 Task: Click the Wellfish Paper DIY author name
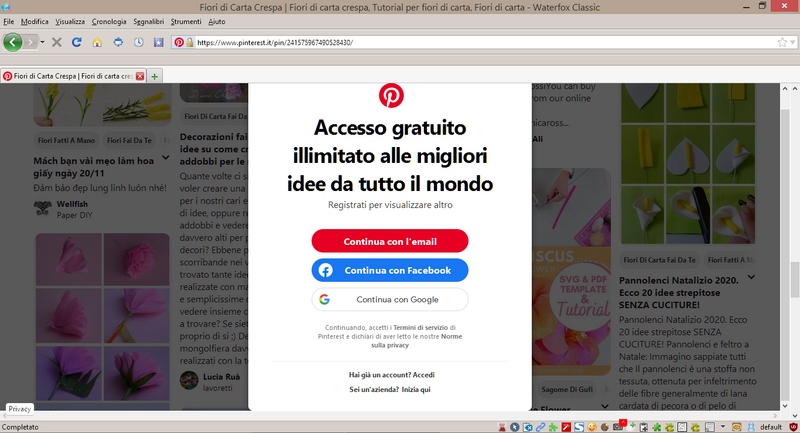pos(72,204)
